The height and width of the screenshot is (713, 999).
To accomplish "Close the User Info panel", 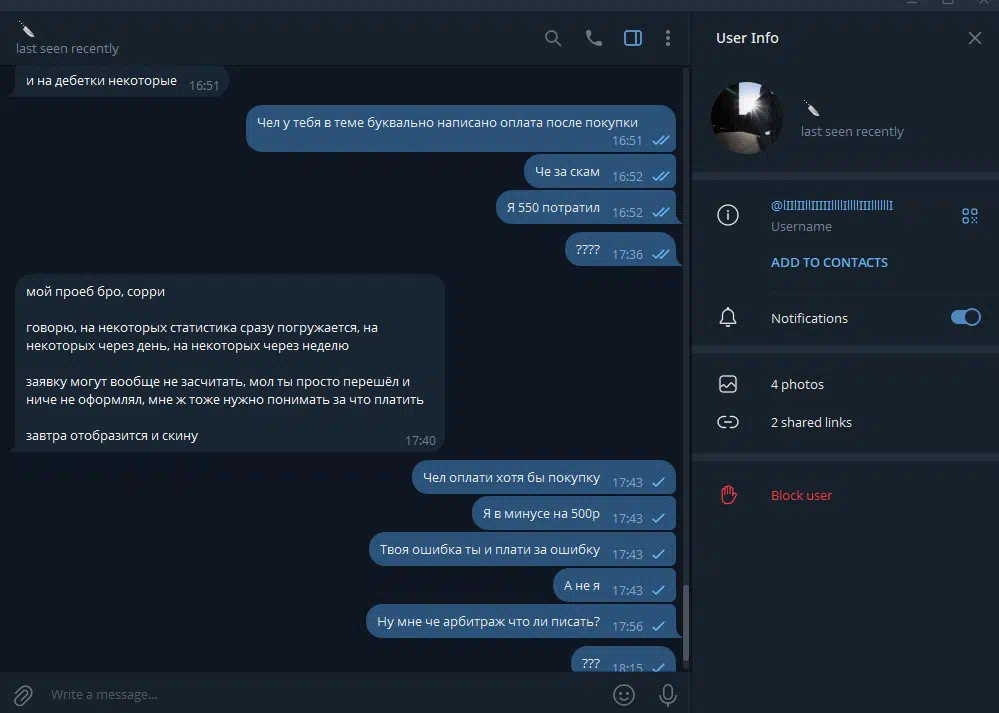I will click(975, 38).
